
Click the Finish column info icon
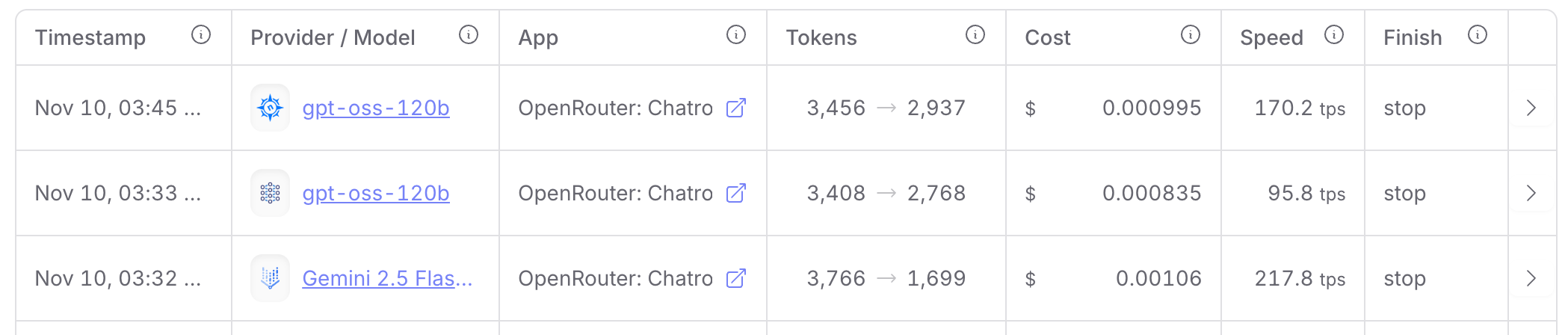tap(1478, 34)
